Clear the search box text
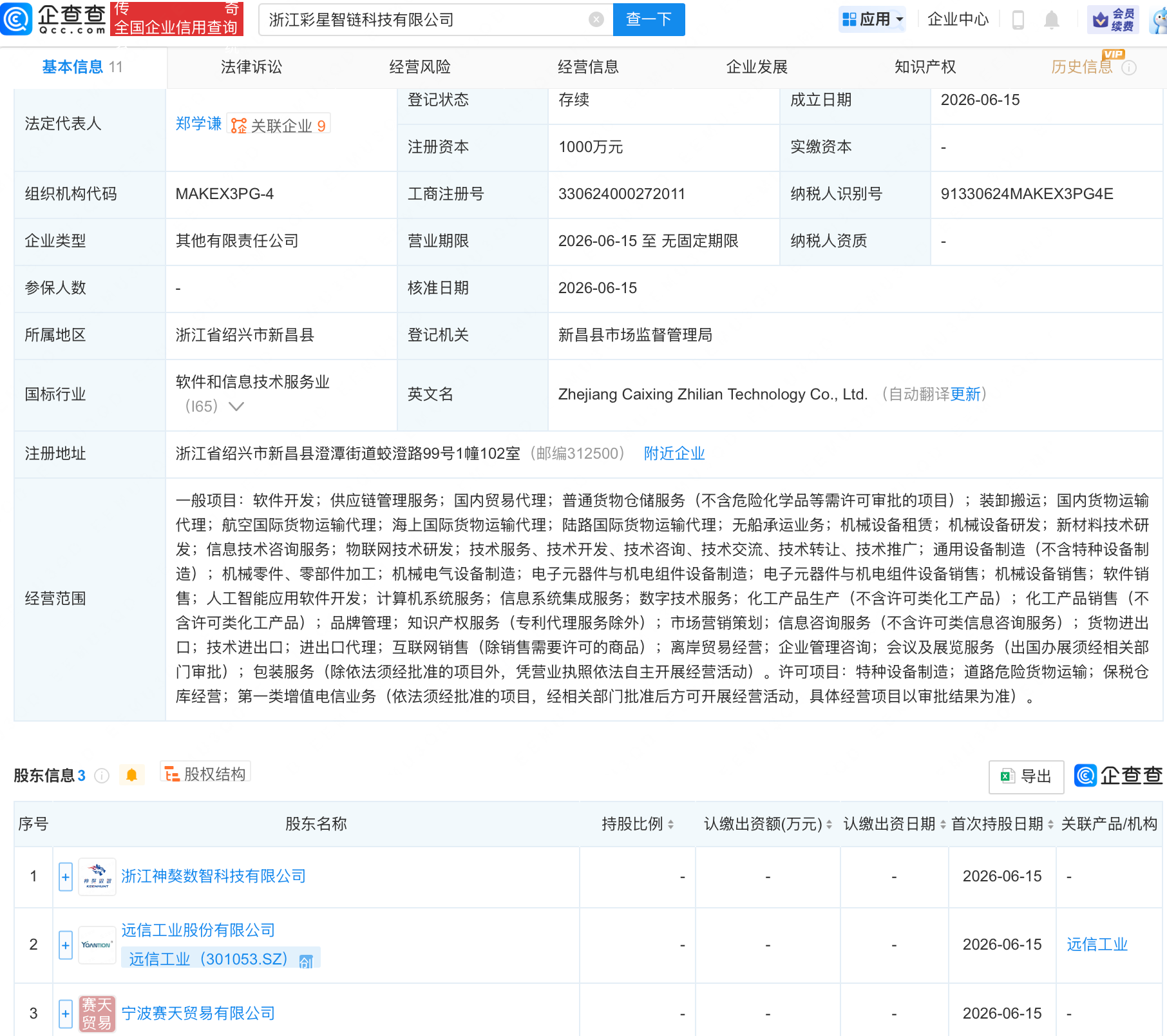1167x1036 pixels. click(x=596, y=20)
